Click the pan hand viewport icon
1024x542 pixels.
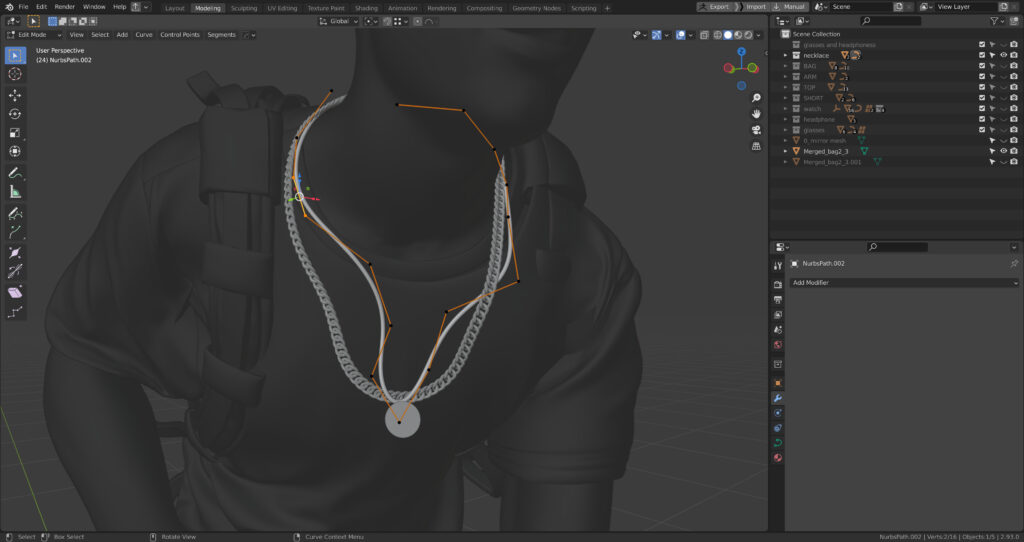pyautogui.click(x=757, y=113)
